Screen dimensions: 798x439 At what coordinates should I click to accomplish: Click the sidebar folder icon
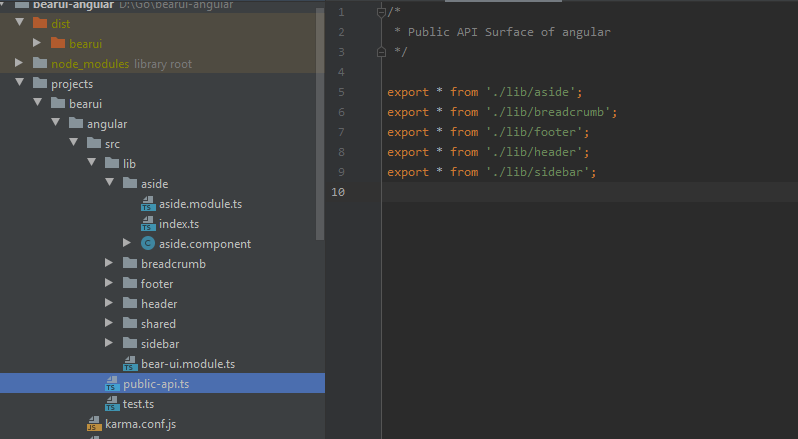[x=130, y=343]
